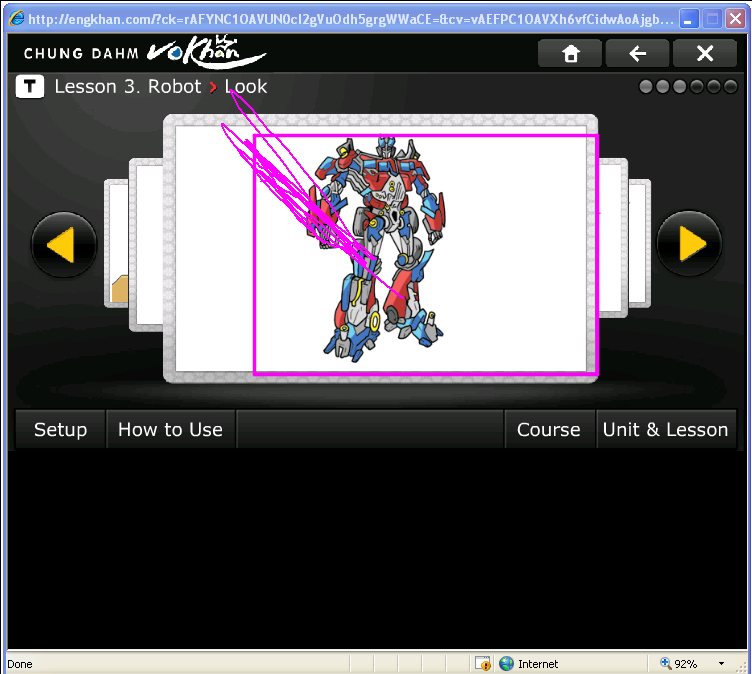Select the third progress dot

pos(680,87)
